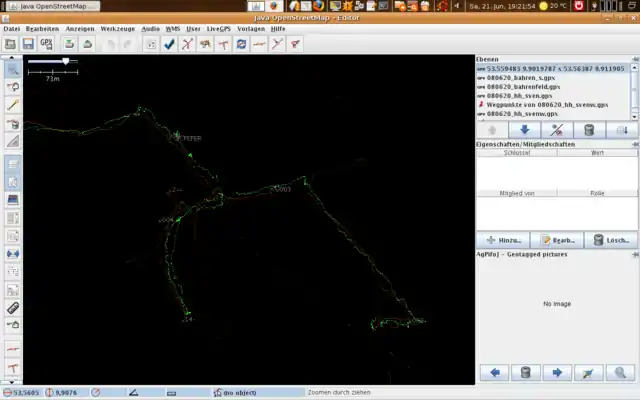Image resolution: width=640 pixels, height=400 pixels.
Task: Click the GPX open toolbar icon
Action: coord(46,44)
